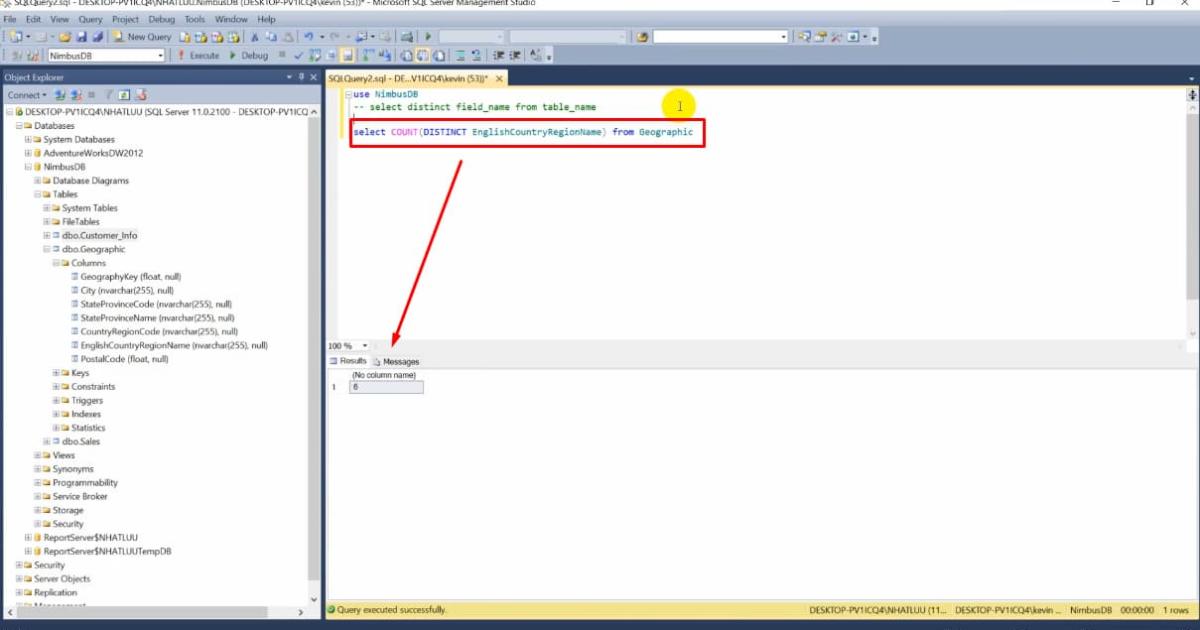Cut the selected text

pos(255,35)
